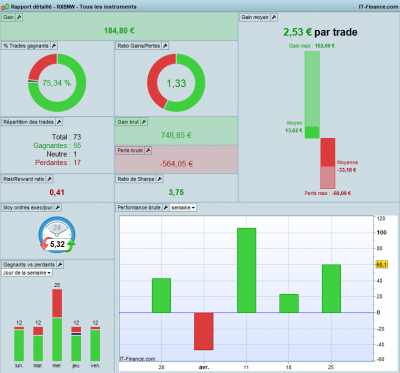Click wrench icon beside Performance brute
The image size is (400, 373).
166,207
